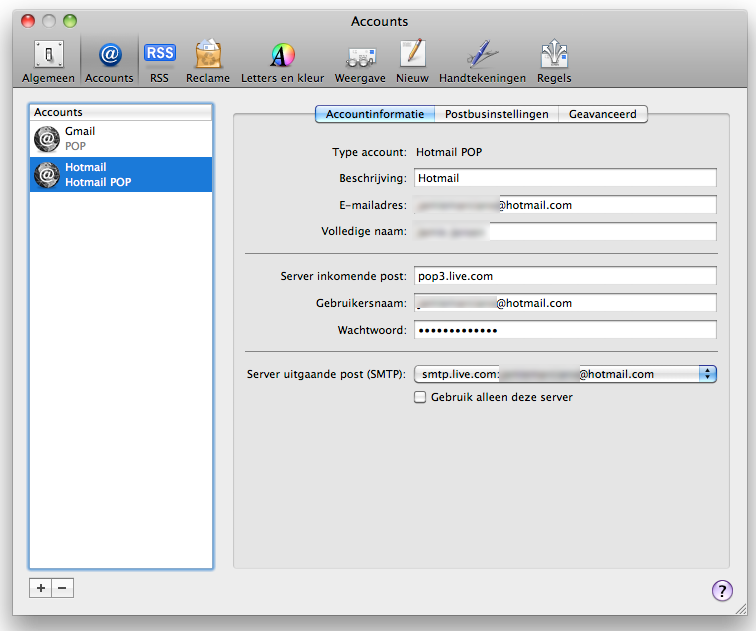Open the Reclame junk mail pane
The height and width of the screenshot is (631, 756).
(208, 62)
